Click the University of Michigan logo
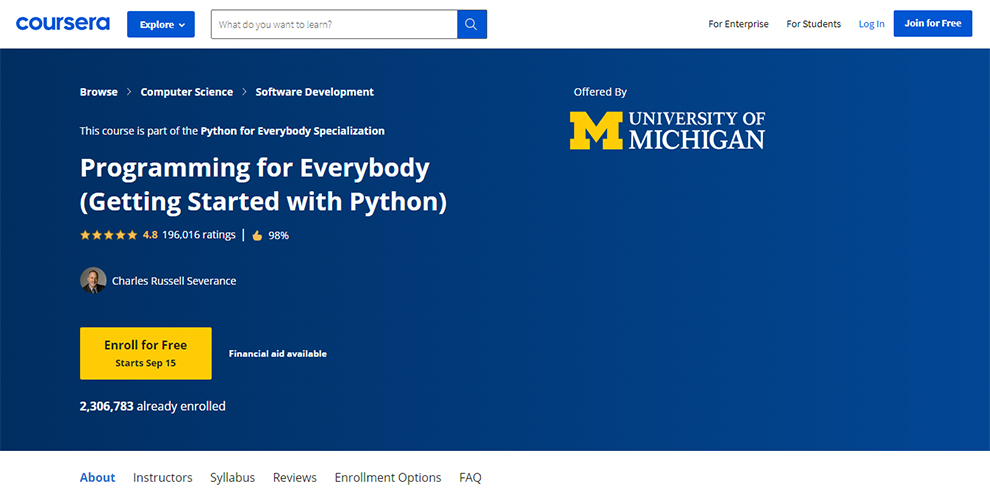The height and width of the screenshot is (498, 990). click(x=667, y=130)
